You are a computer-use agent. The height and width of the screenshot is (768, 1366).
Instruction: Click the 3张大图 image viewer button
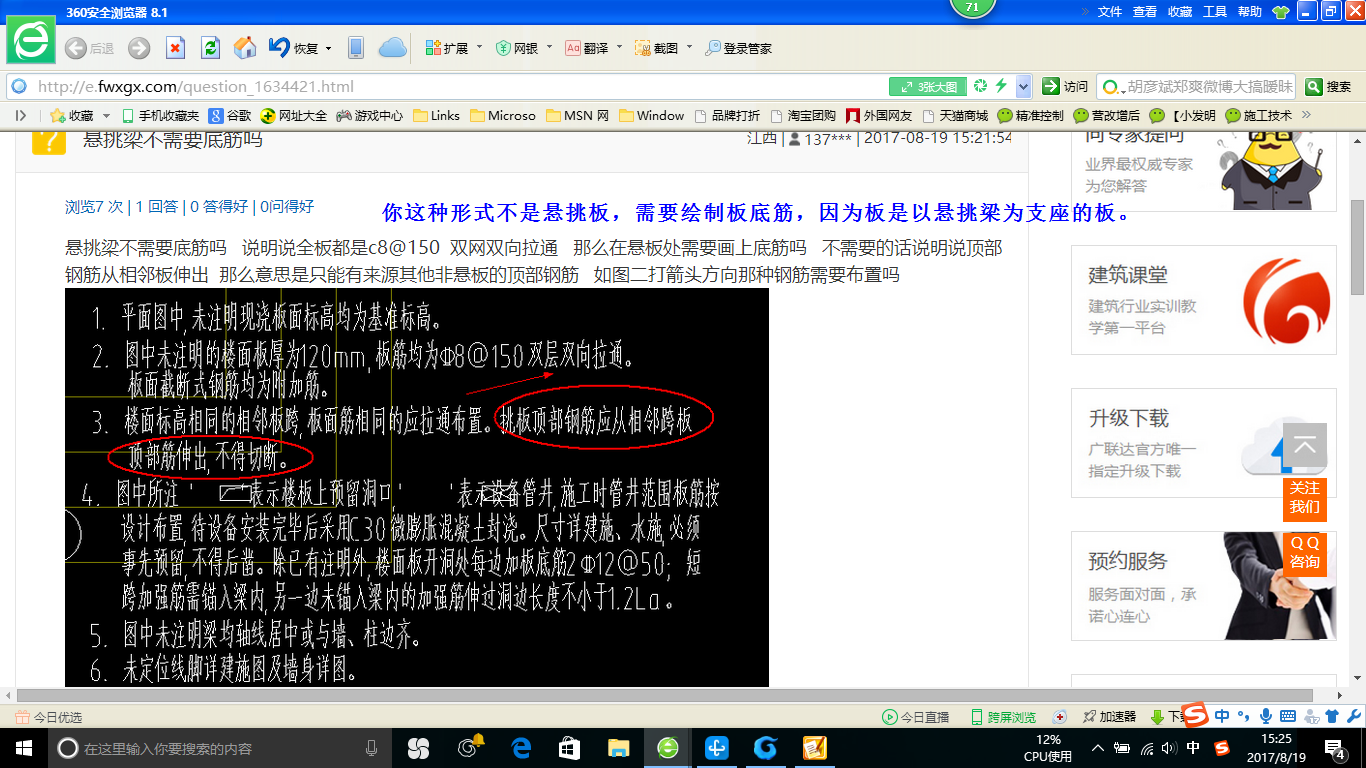(x=929, y=87)
